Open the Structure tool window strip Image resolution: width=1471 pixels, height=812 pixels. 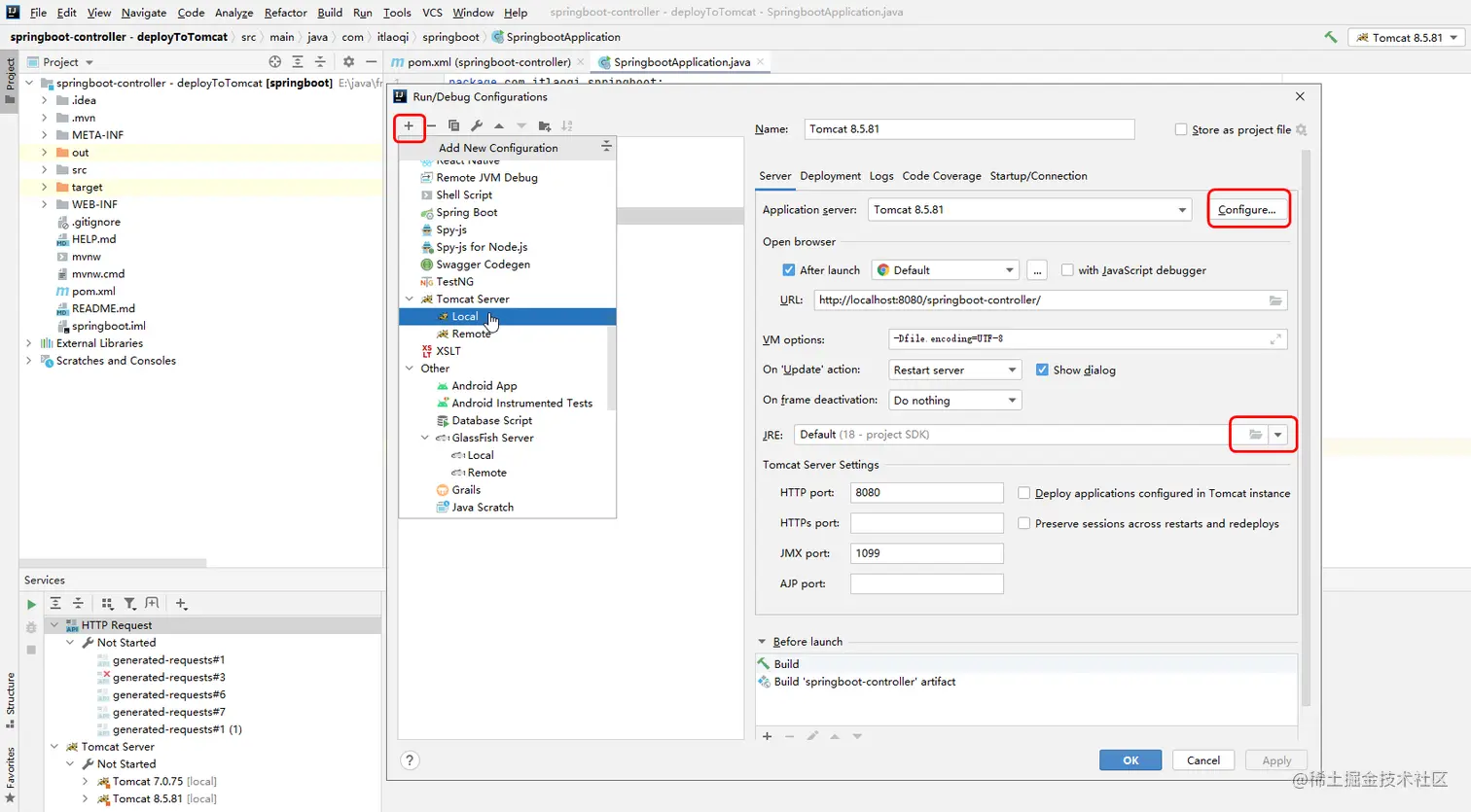click(x=11, y=698)
